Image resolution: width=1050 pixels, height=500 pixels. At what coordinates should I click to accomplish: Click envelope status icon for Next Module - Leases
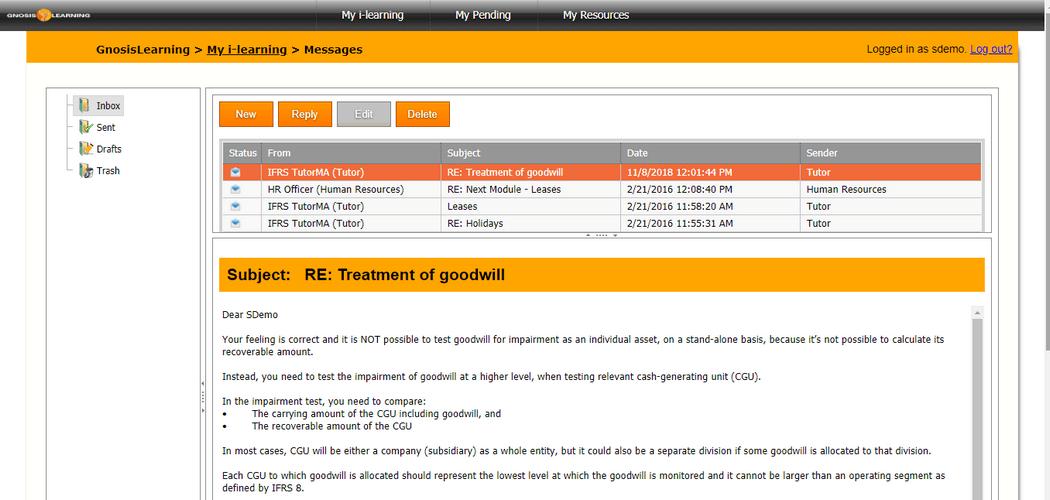coord(235,189)
